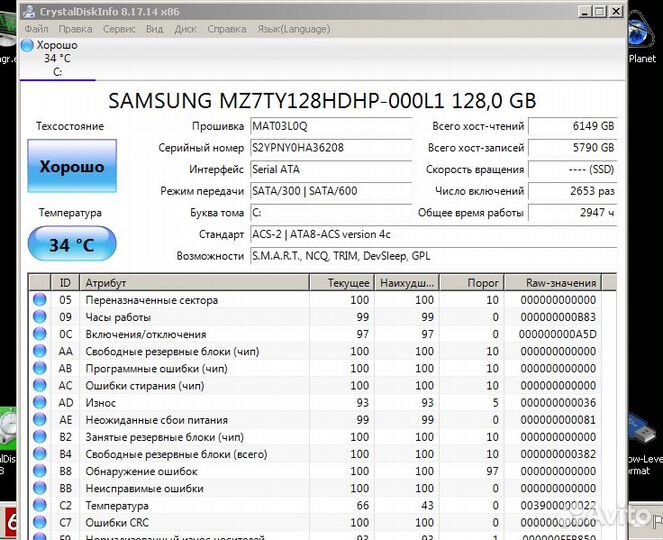Click status orb for AB Программные ошибки
The image size is (663, 540).
point(40,368)
